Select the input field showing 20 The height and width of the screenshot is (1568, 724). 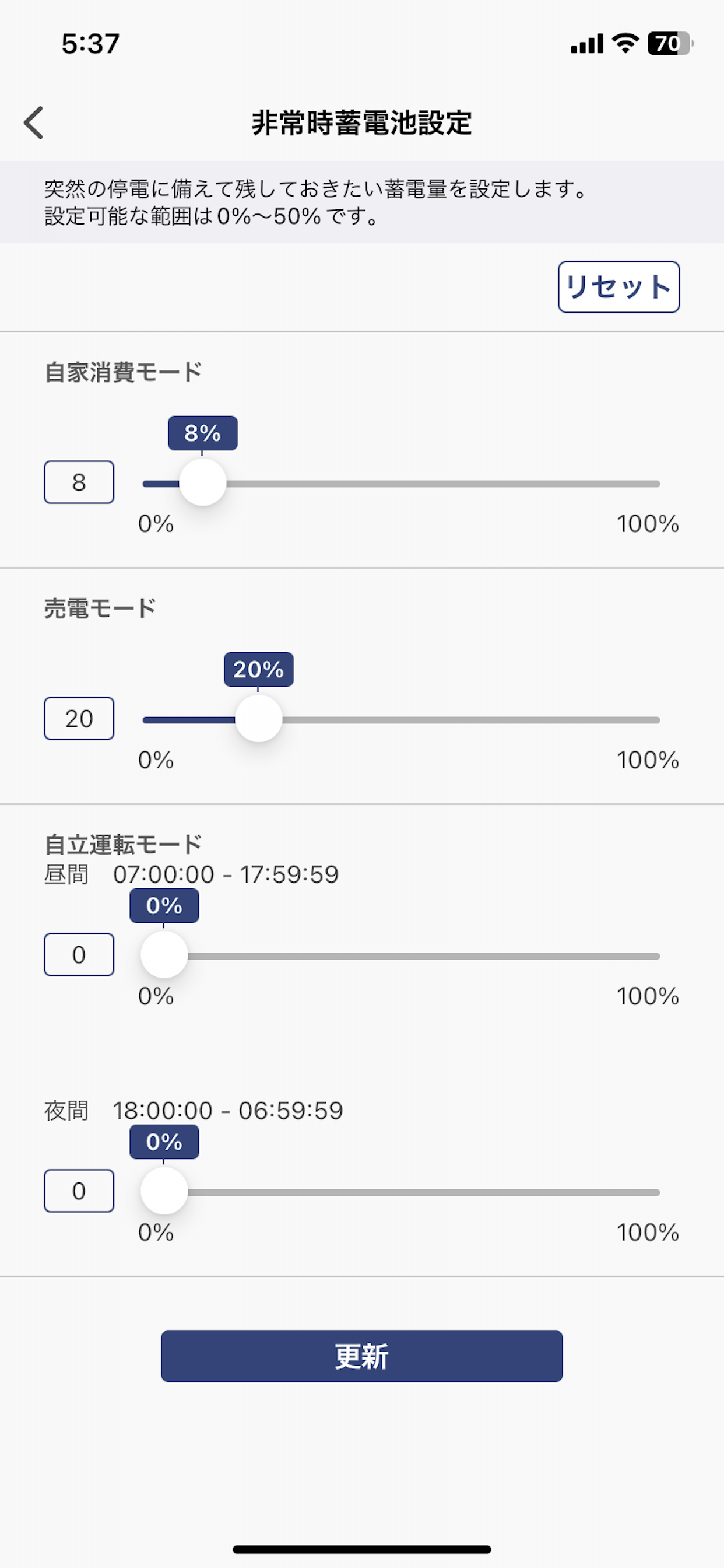click(79, 718)
